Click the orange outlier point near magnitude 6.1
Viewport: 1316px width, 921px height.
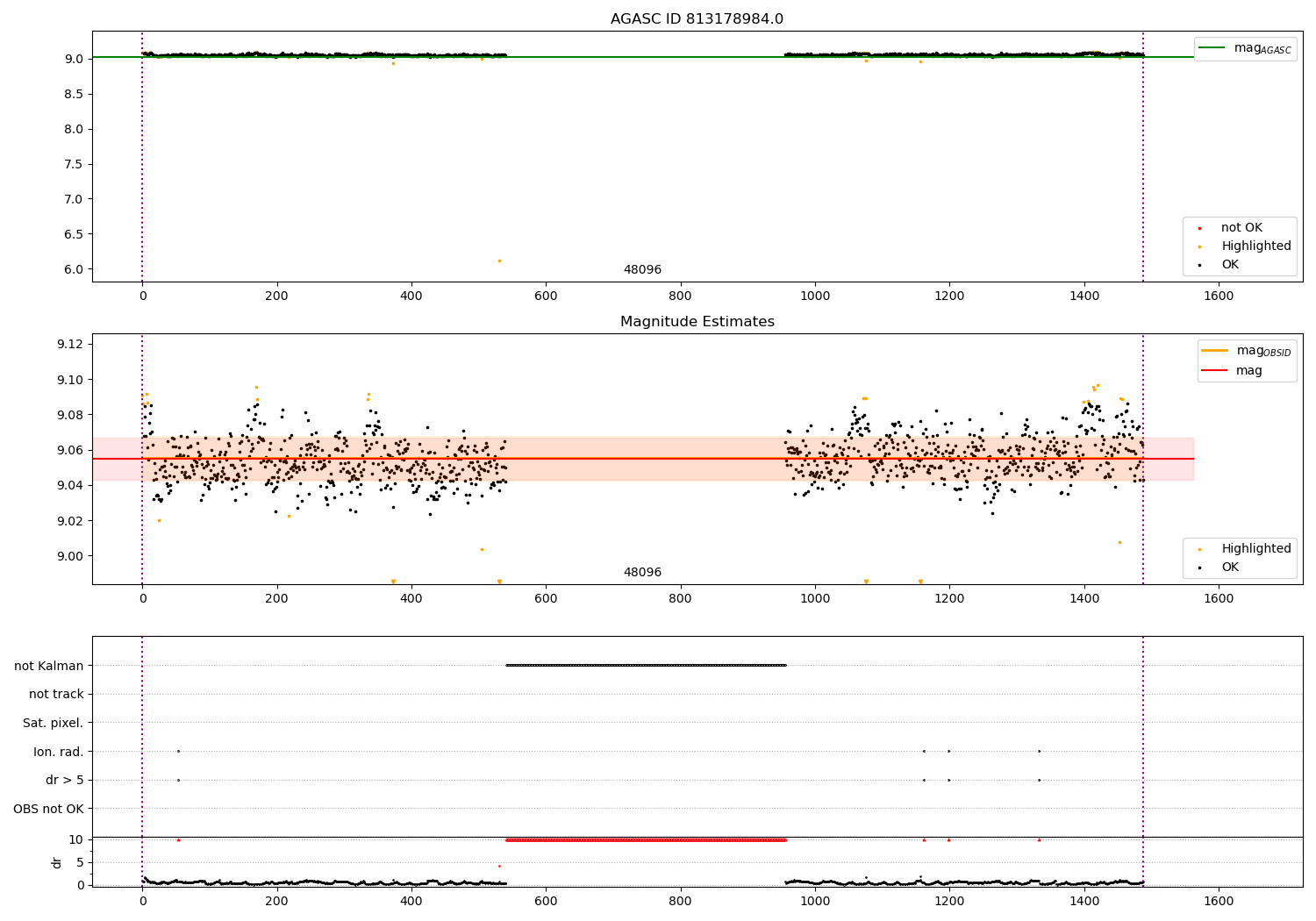499,261
